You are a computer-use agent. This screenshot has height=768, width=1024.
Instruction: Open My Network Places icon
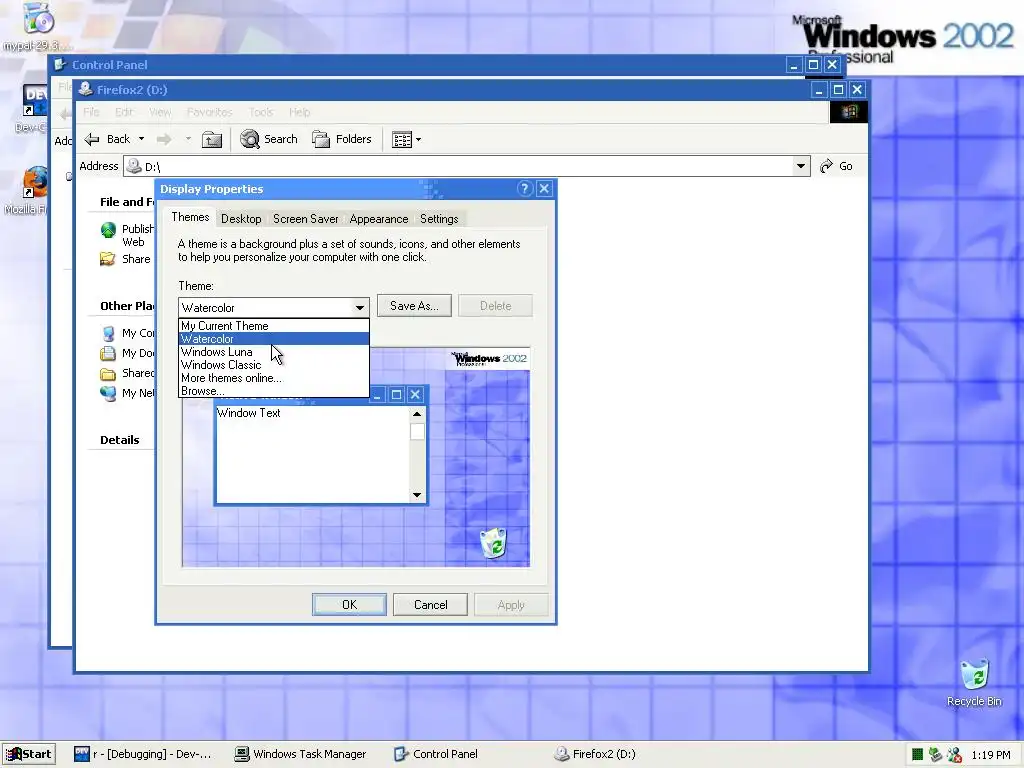coord(108,393)
